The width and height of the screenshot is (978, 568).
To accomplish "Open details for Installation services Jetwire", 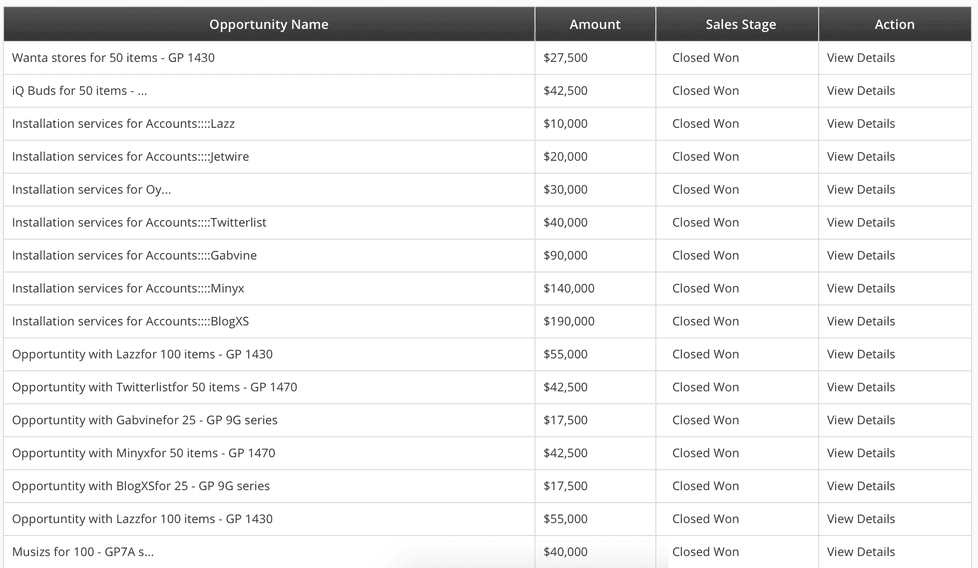I will (x=861, y=157).
